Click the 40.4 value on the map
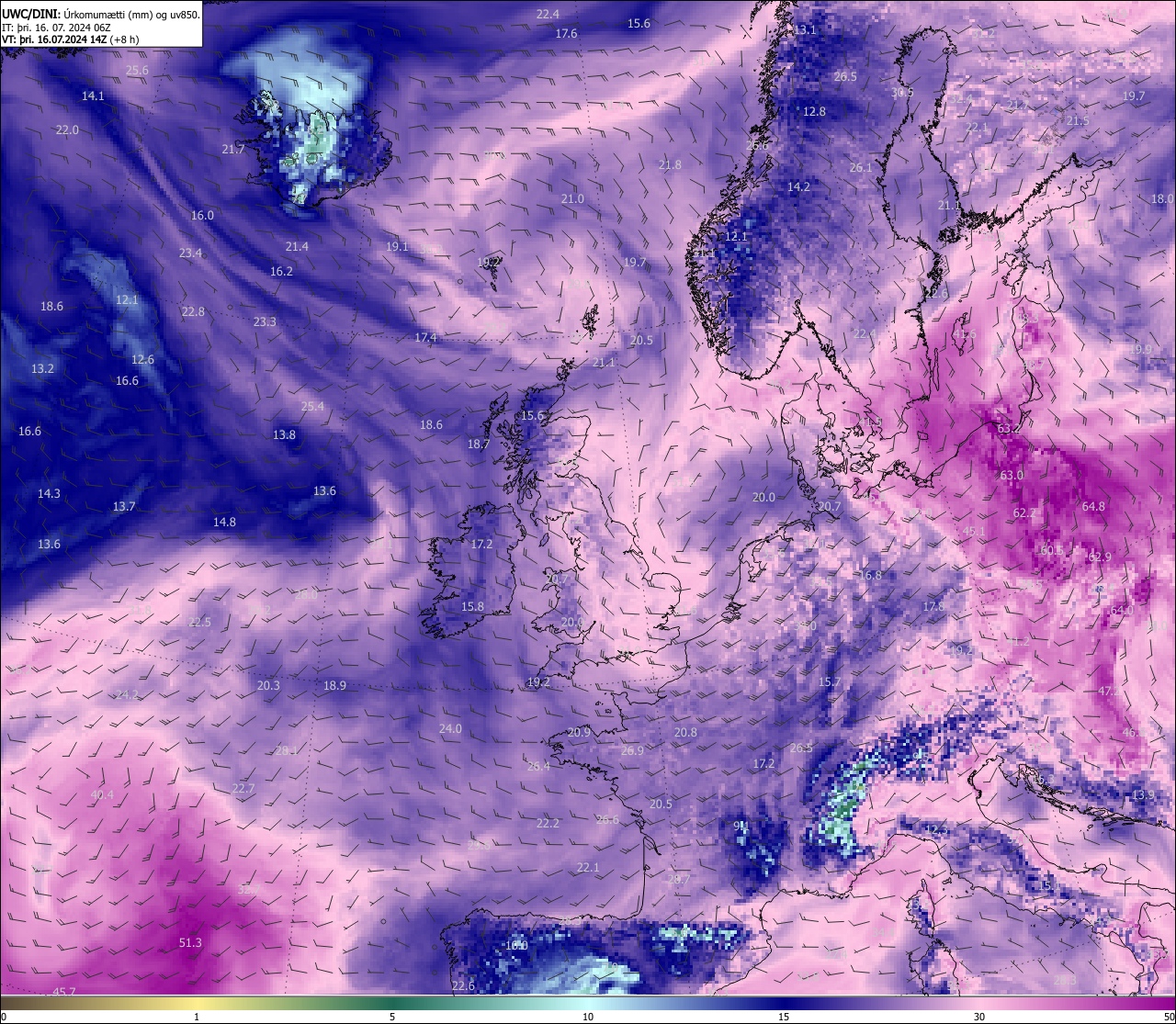The width and height of the screenshot is (1176, 1024). click(x=103, y=794)
